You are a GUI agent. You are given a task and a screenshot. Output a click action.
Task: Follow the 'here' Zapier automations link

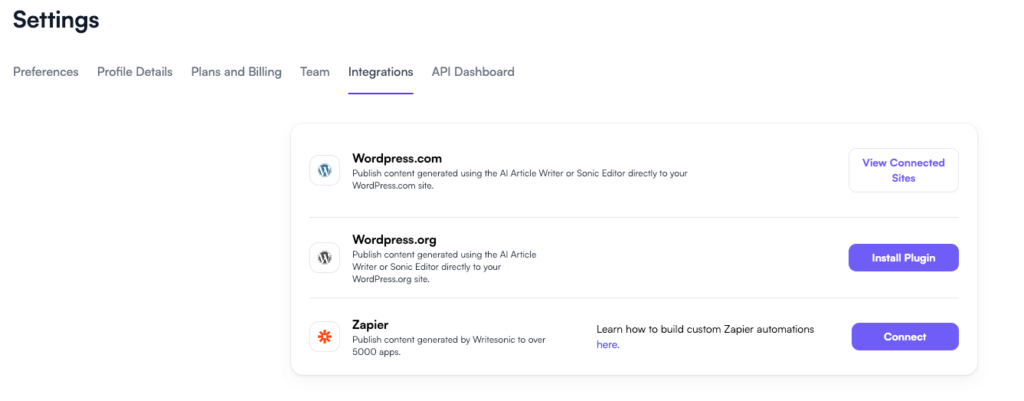pyautogui.click(x=608, y=345)
